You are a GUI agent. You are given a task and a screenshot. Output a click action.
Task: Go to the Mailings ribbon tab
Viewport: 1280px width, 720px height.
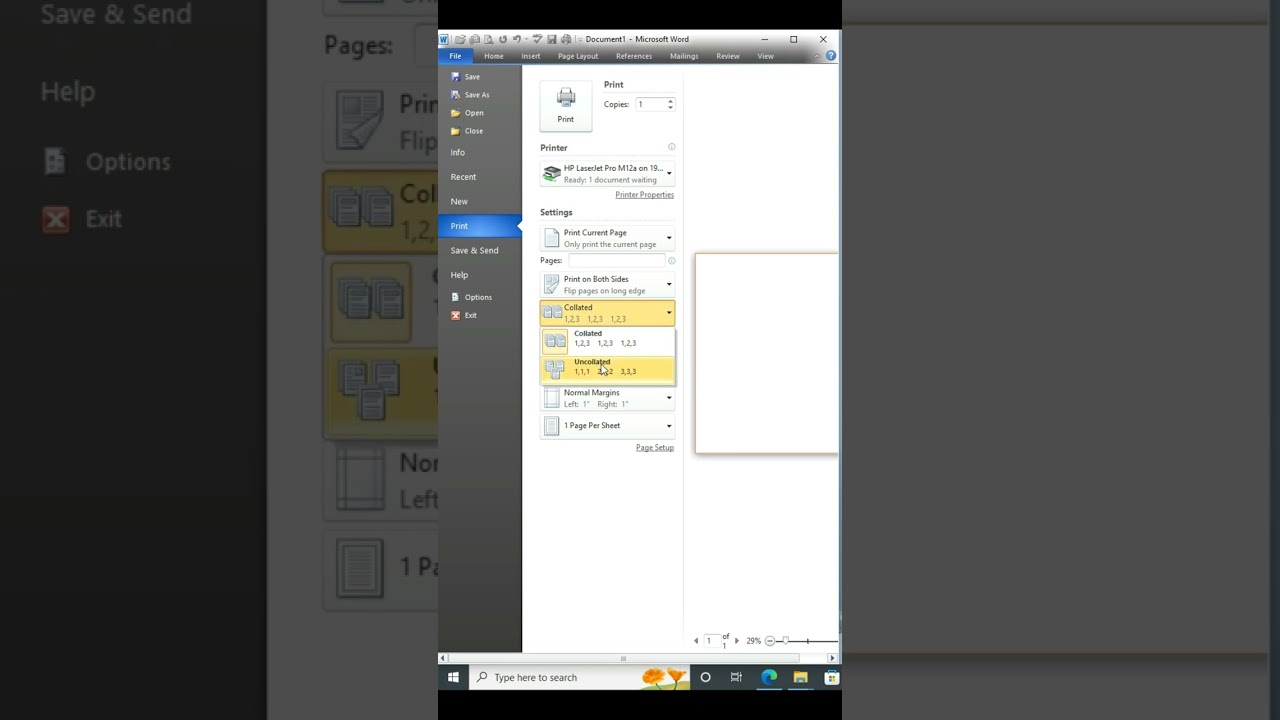click(x=684, y=56)
